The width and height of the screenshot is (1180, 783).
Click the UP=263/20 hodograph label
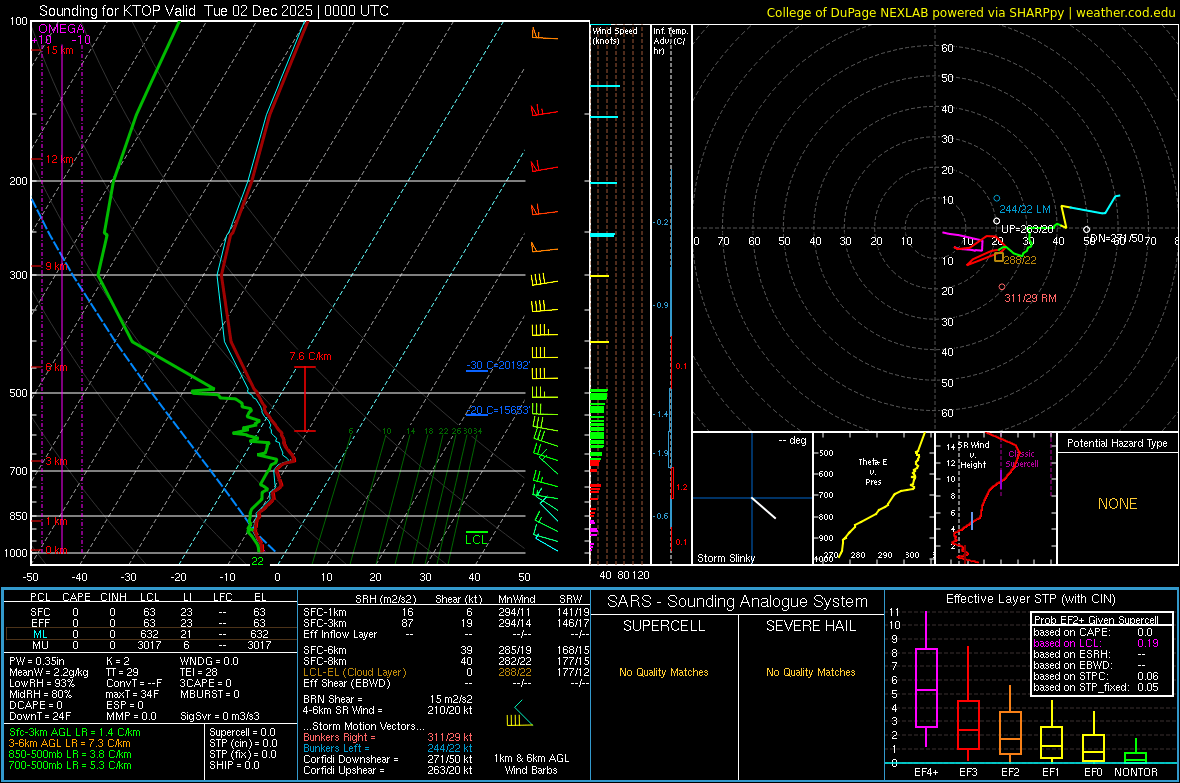[x=1027, y=229]
